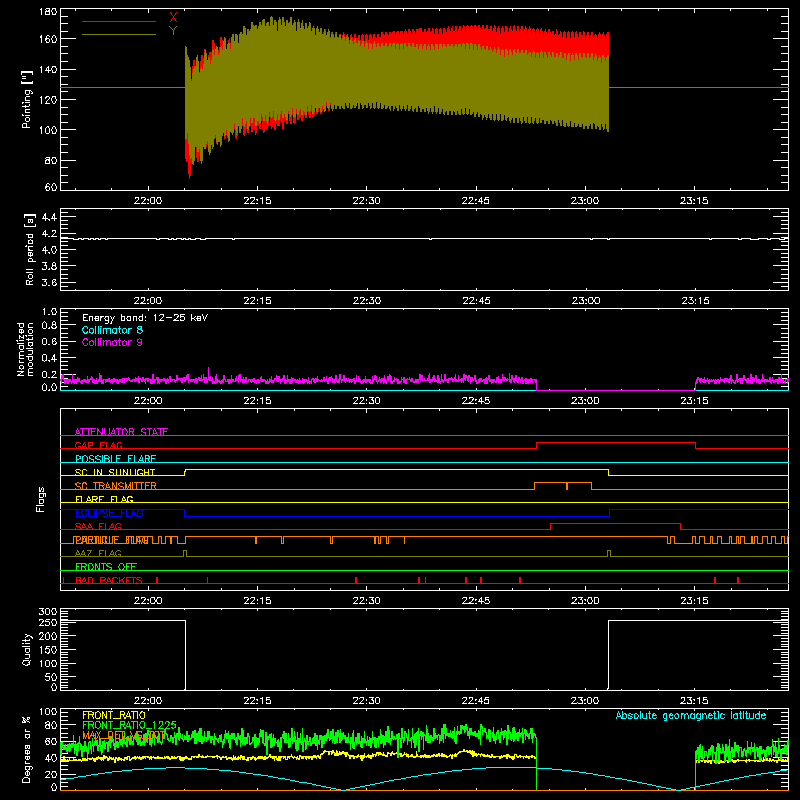This screenshot has width=800, height=800.
Task: Select the orange PARTICLE_FLAG label
Action: [112, 539]
